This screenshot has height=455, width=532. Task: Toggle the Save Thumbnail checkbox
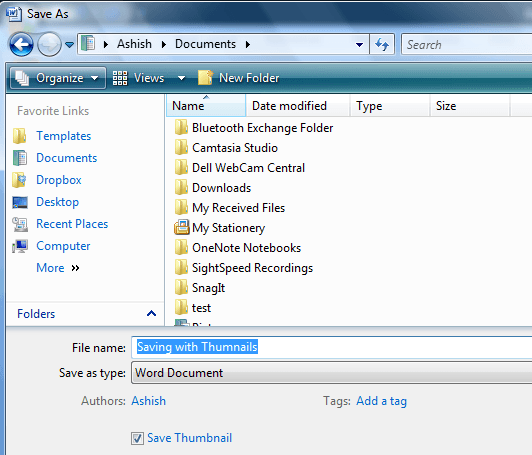coord(137,438)
